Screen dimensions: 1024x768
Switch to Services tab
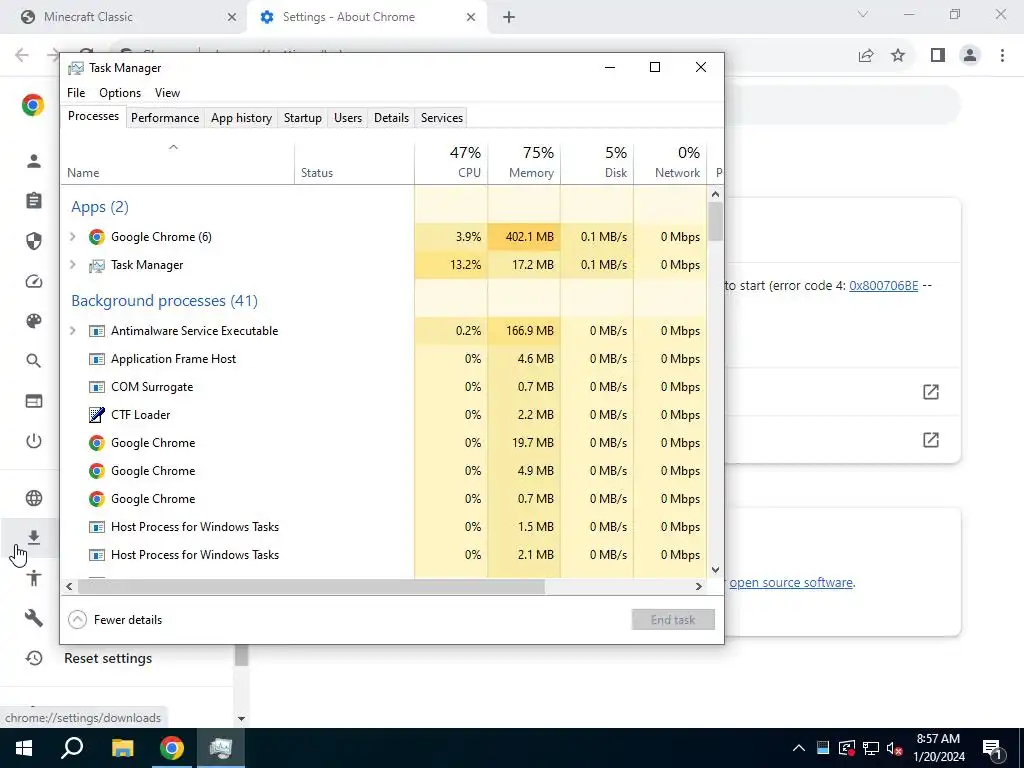click(441, 118)
